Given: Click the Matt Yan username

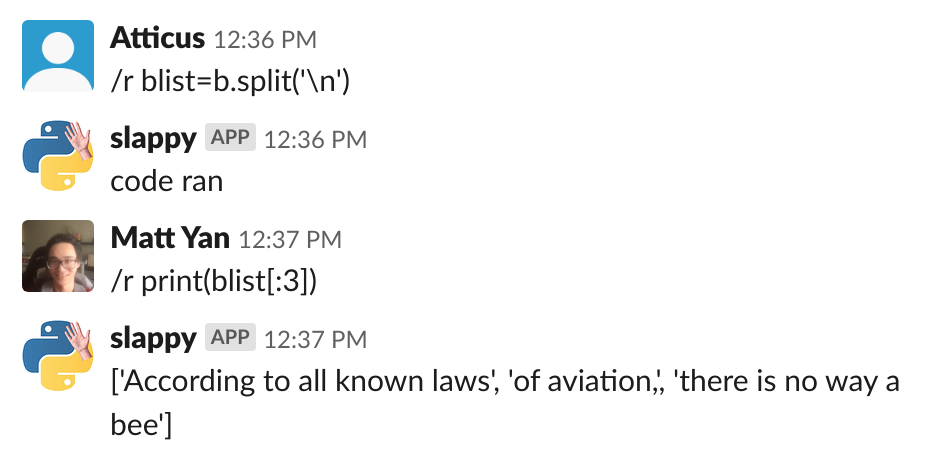Looking at the screenshot, I should click(x=170, y=239).
